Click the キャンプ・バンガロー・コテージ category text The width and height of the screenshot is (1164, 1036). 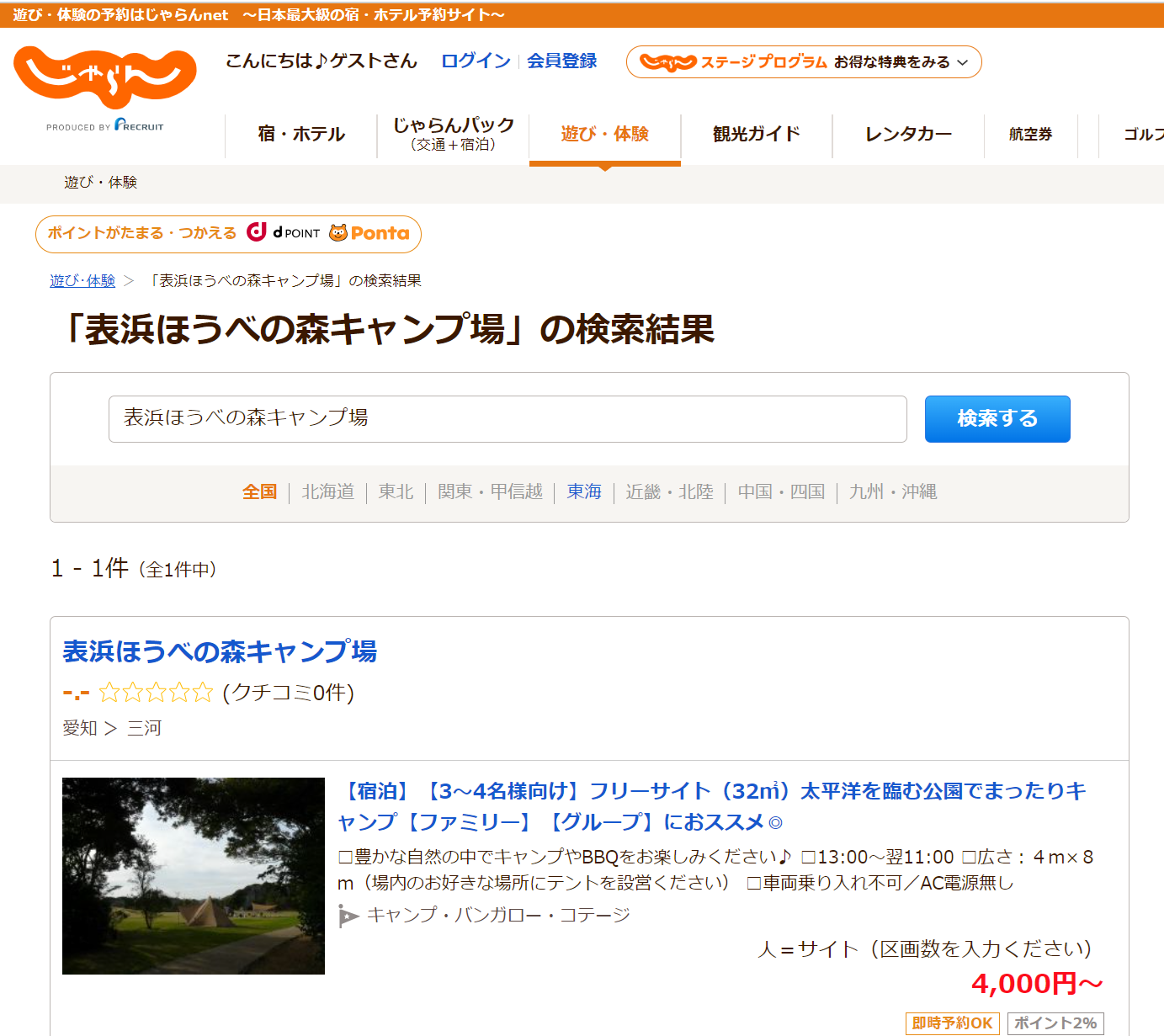[498, 915]
